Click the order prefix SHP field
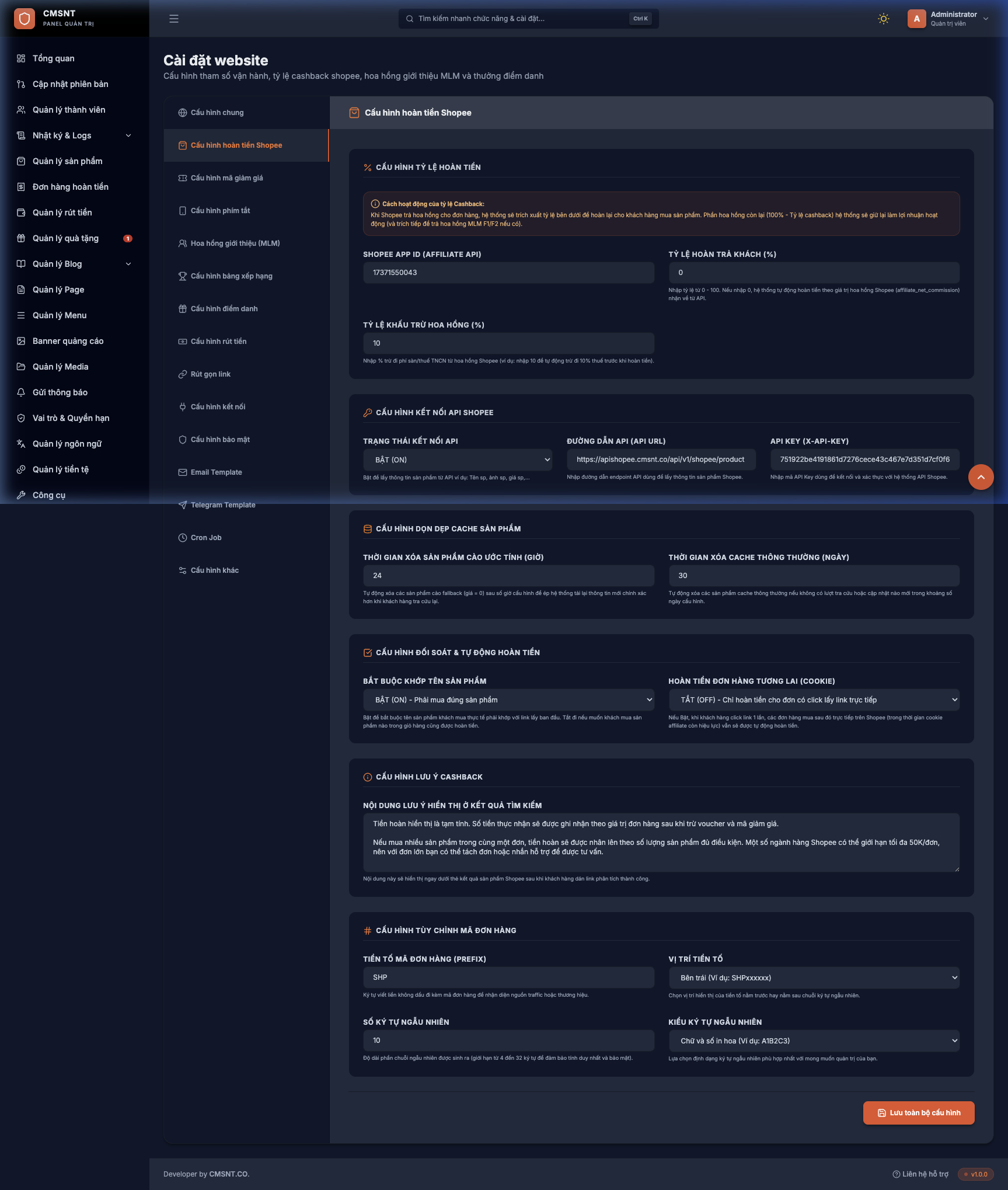 pyautogui.click(x=508, y=977)
